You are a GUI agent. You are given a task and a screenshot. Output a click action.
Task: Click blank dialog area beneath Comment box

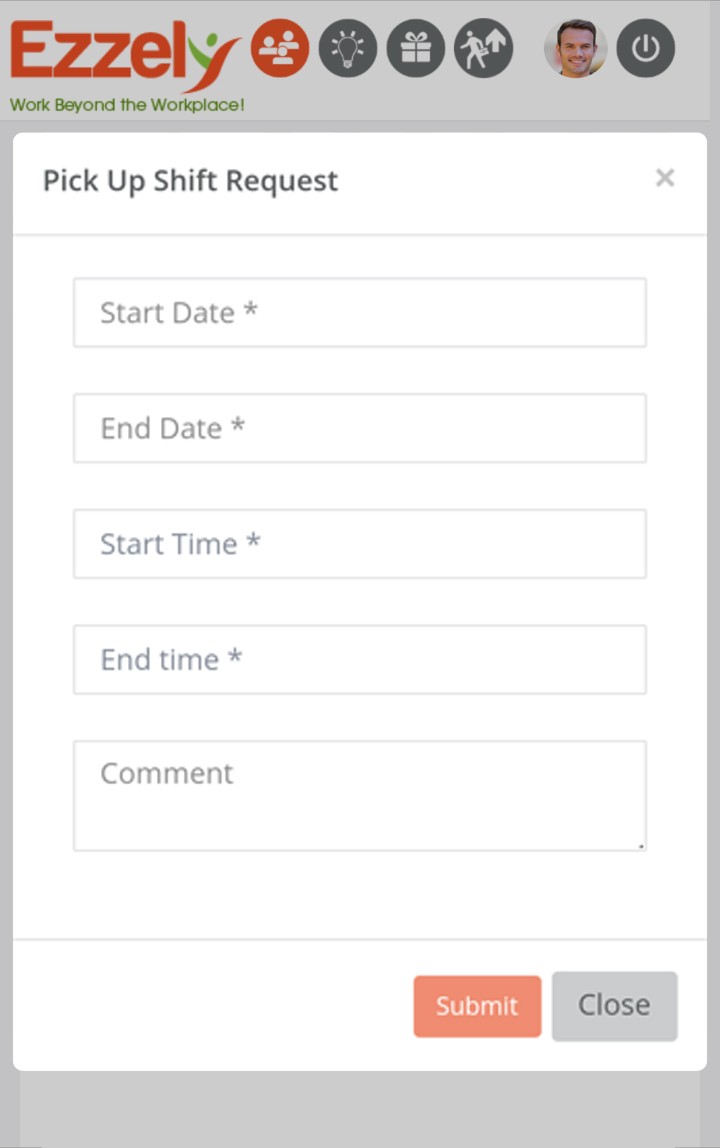[x=360, y=895]
